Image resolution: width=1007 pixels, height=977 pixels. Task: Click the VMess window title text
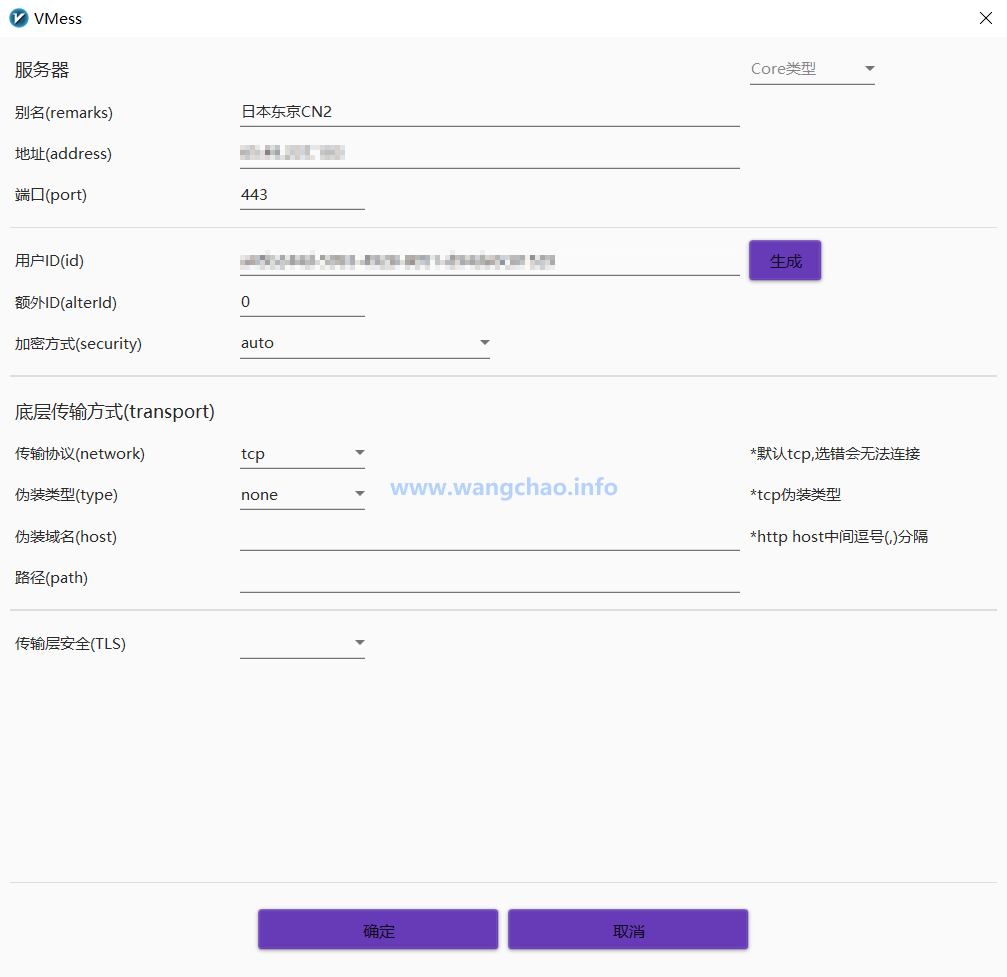coord(58,19)
